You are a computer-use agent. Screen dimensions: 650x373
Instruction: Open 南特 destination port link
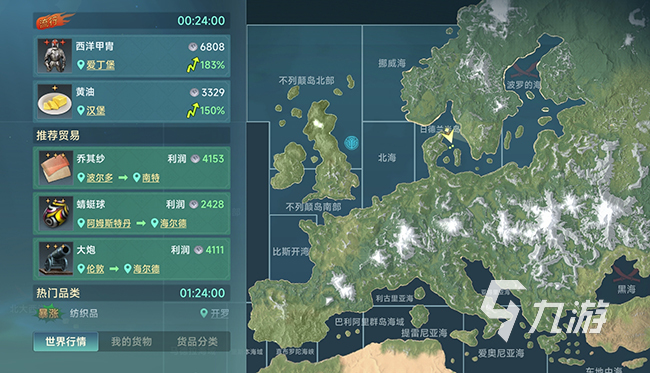[x=151, y=178]
